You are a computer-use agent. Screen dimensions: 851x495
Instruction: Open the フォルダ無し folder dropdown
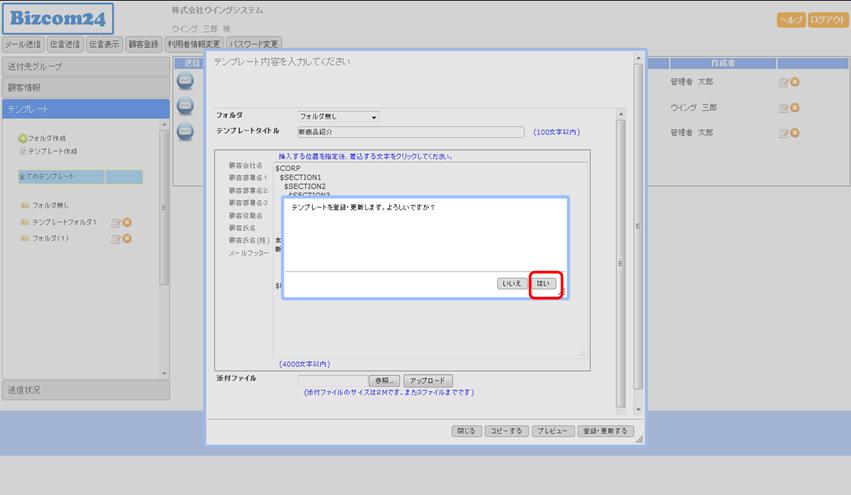click(x=339, y=117)
